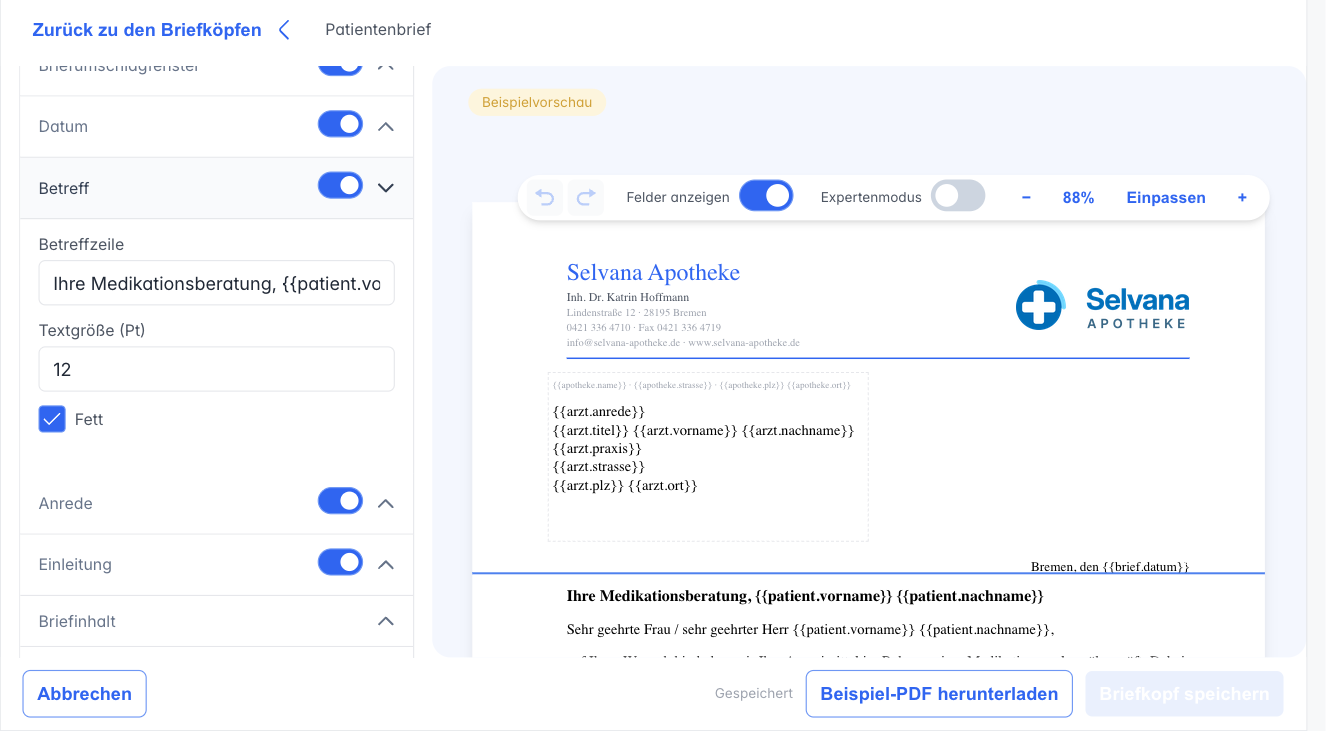
Task: Click the Patientenbrief breadcrumb label
Action: (x=378, y=30)
